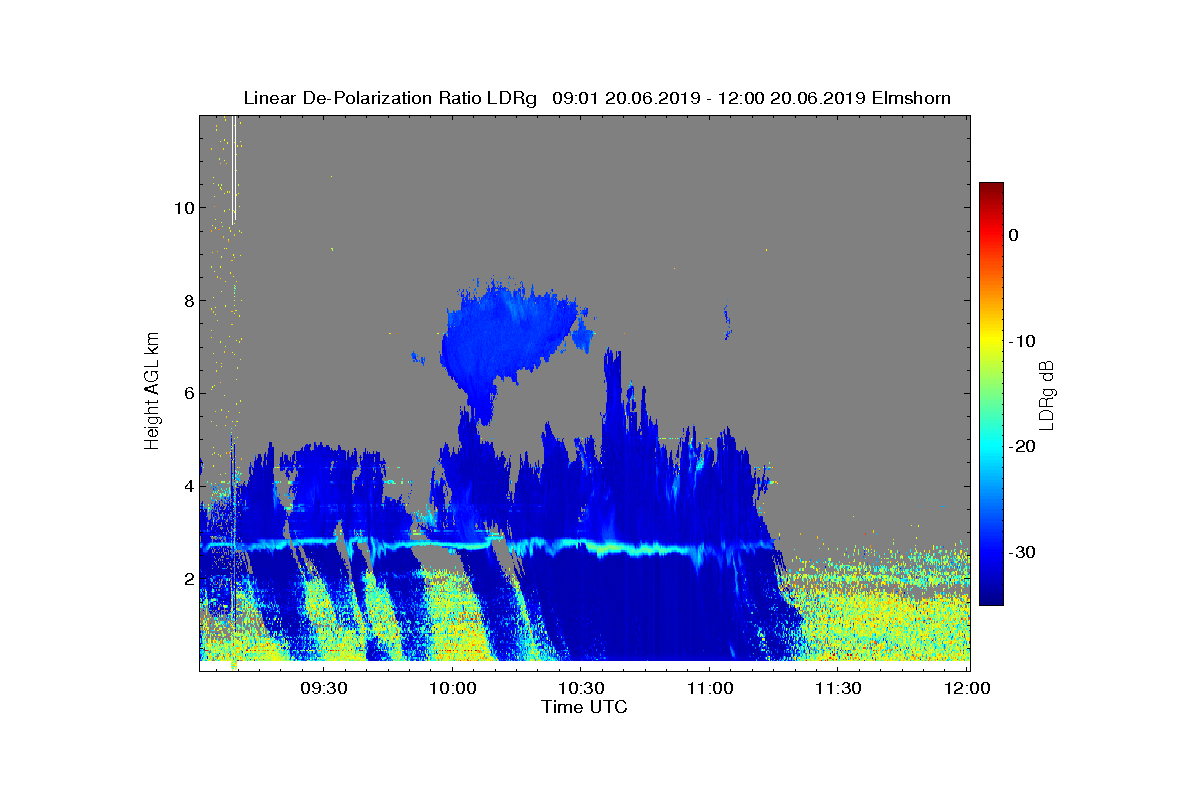Click the height tick label 10

pyautogui.click(x=183, y=208)
